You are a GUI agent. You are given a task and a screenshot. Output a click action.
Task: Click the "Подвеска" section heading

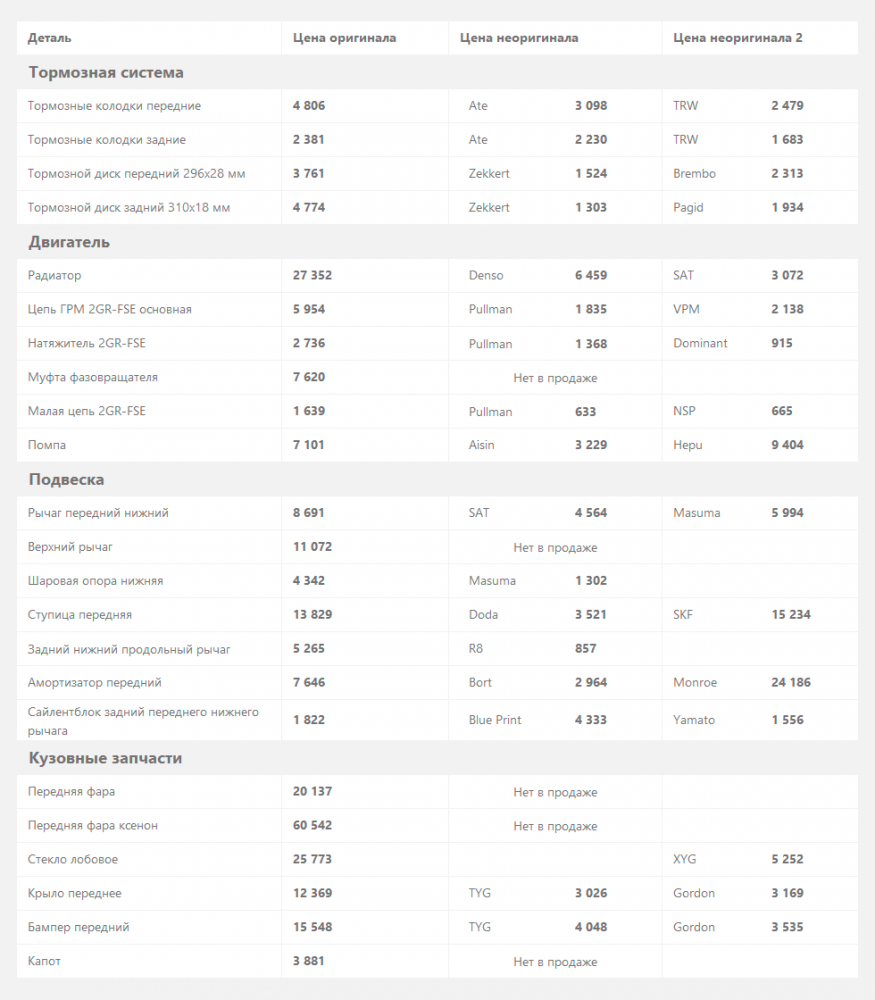click(x=66, y=480)
